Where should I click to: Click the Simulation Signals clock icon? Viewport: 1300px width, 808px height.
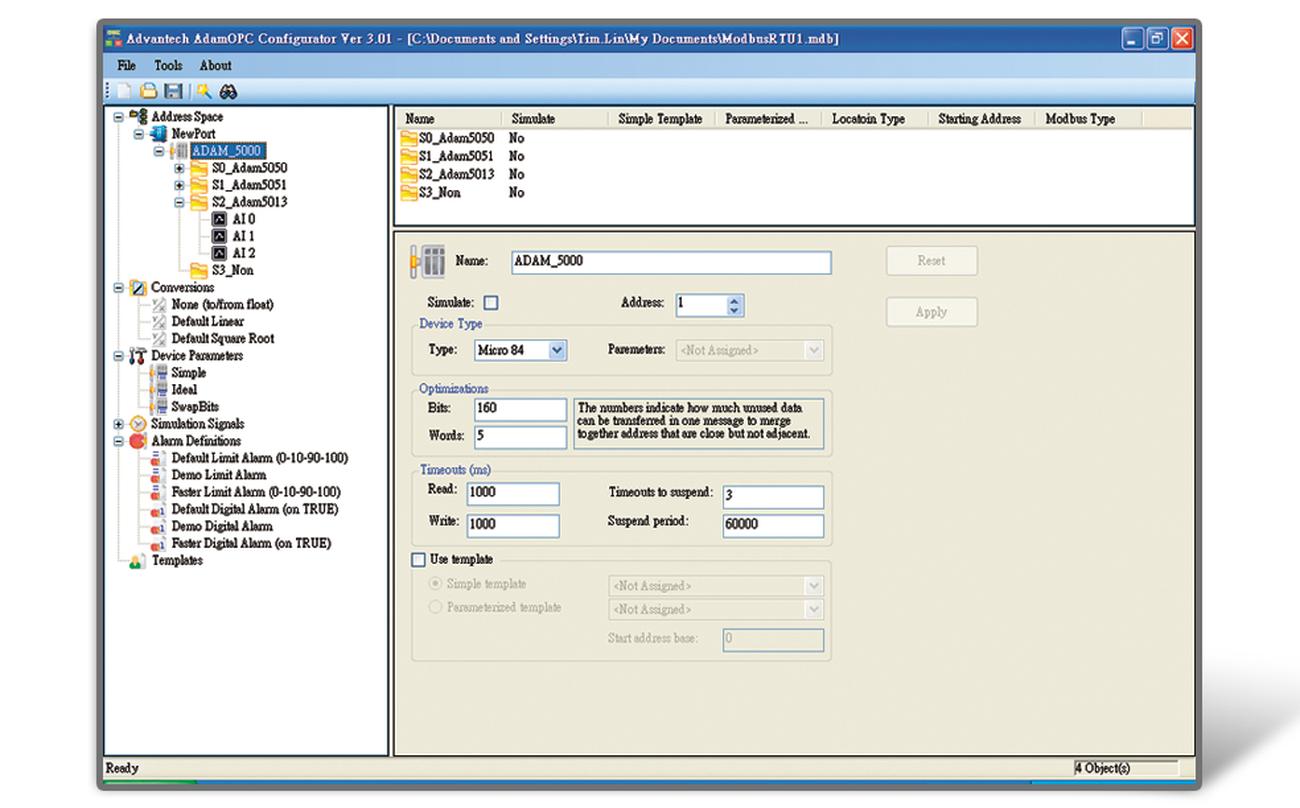[x=139, y=424]
